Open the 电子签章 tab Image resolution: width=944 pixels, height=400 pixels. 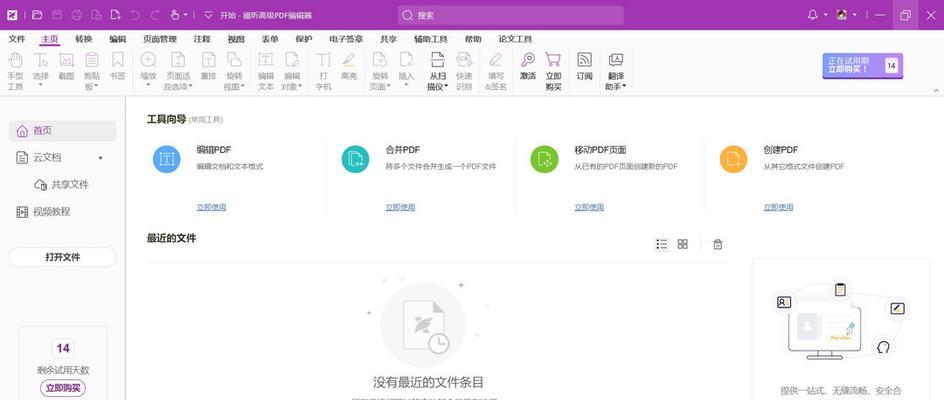pos(346,39)
